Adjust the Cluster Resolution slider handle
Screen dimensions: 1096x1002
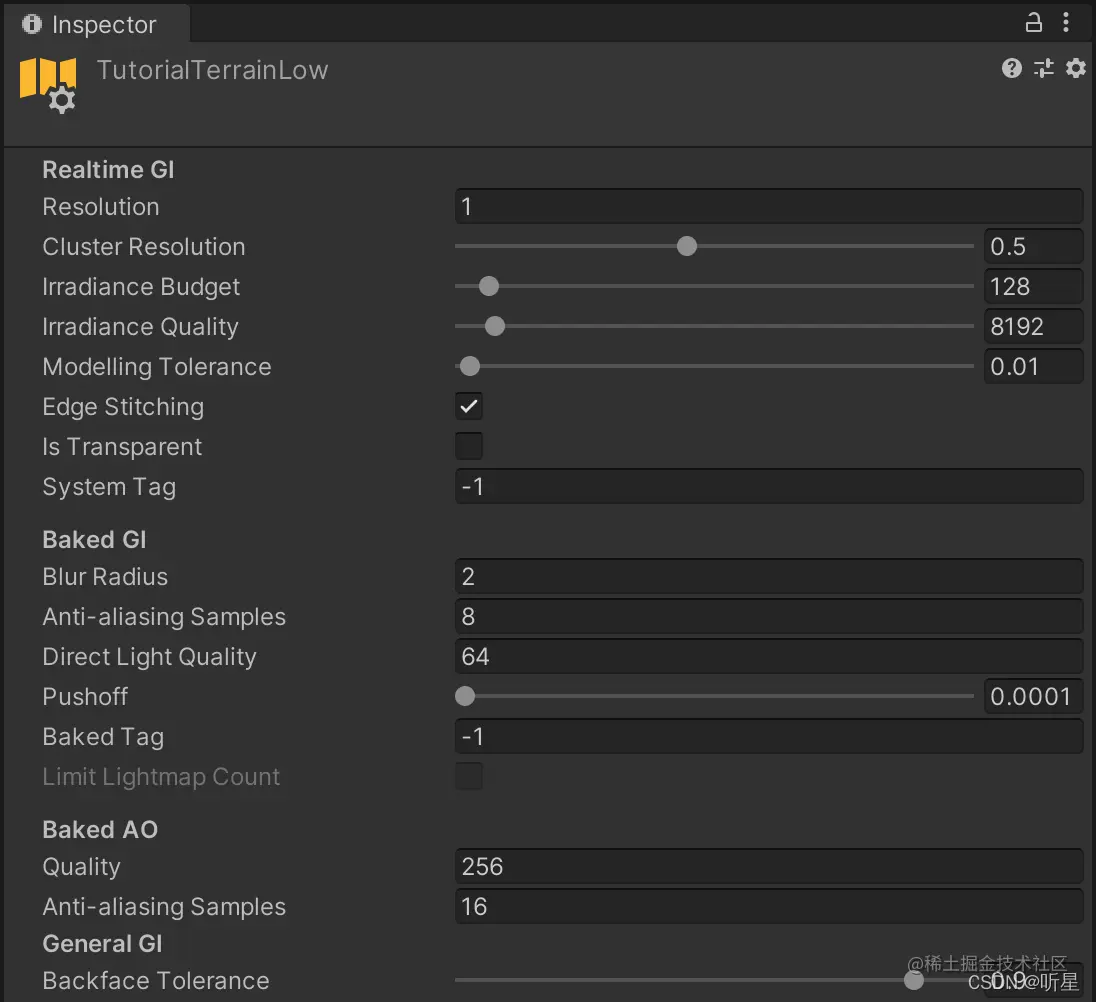click(x=687, y=246)
